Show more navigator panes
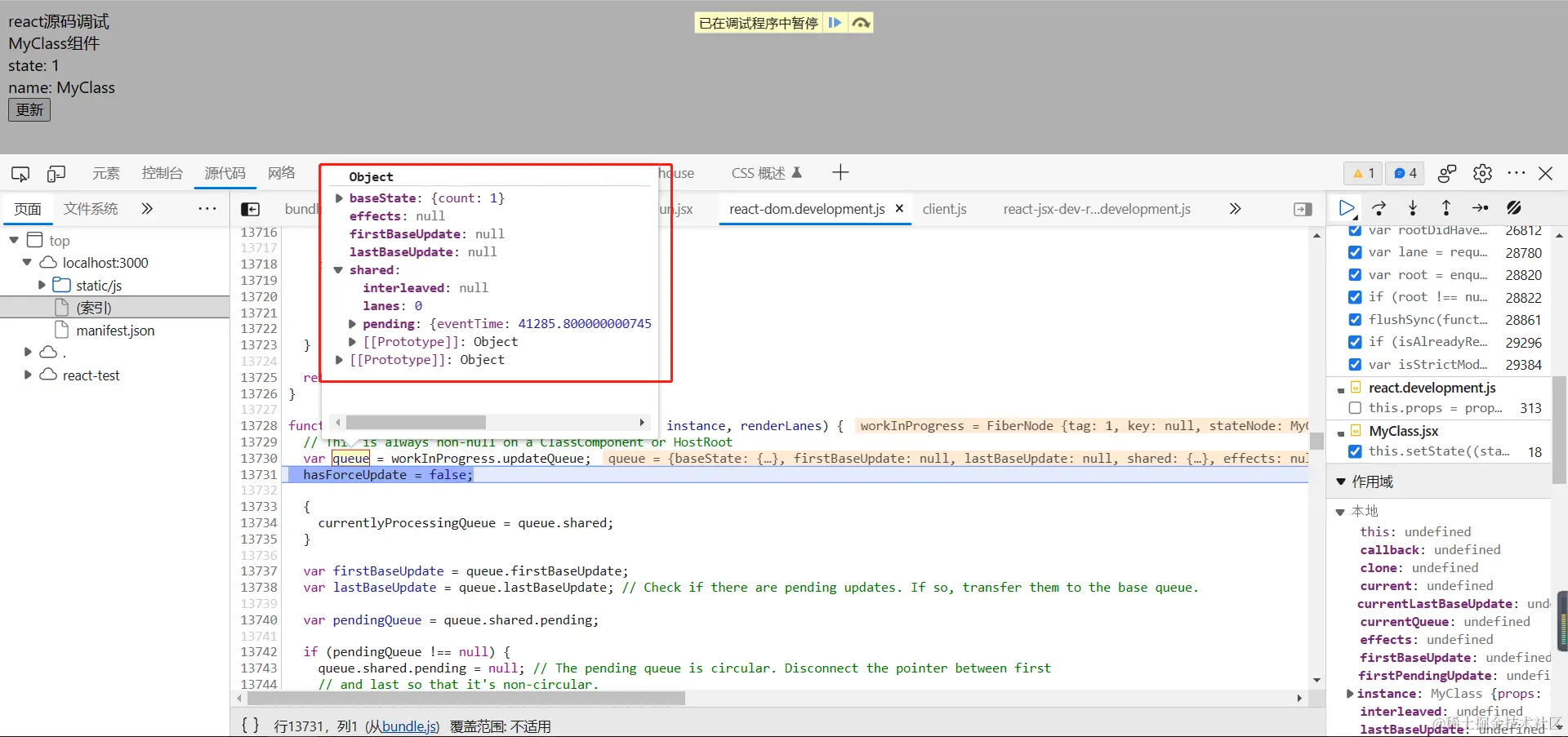The image size is (1568, 737). (x=147, y=209)
